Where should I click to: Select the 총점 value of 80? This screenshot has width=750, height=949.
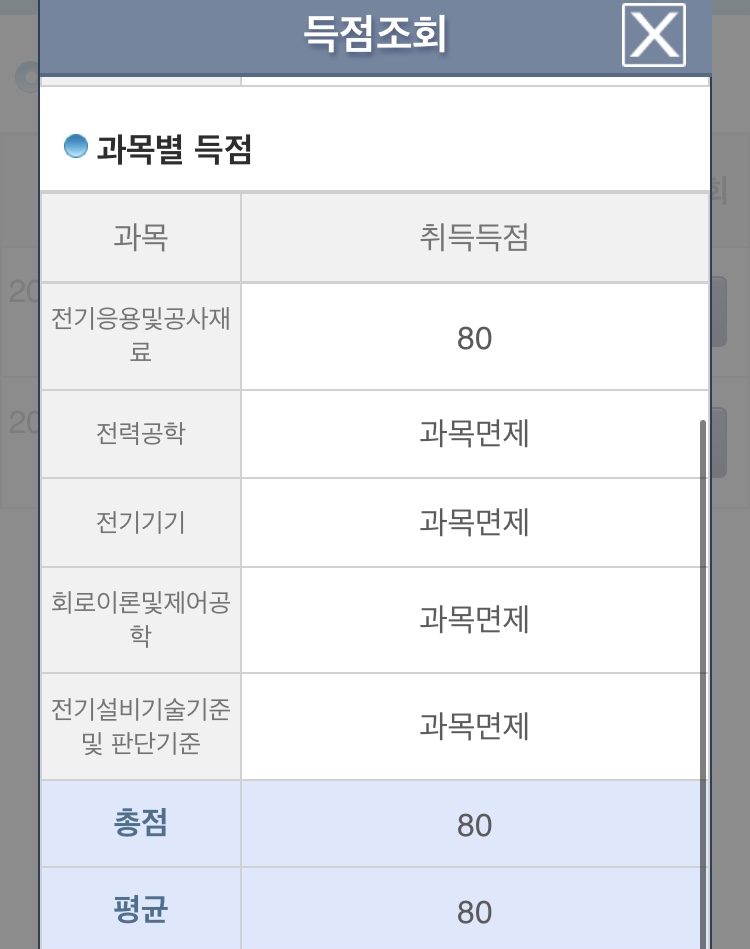tap(474, 825)
